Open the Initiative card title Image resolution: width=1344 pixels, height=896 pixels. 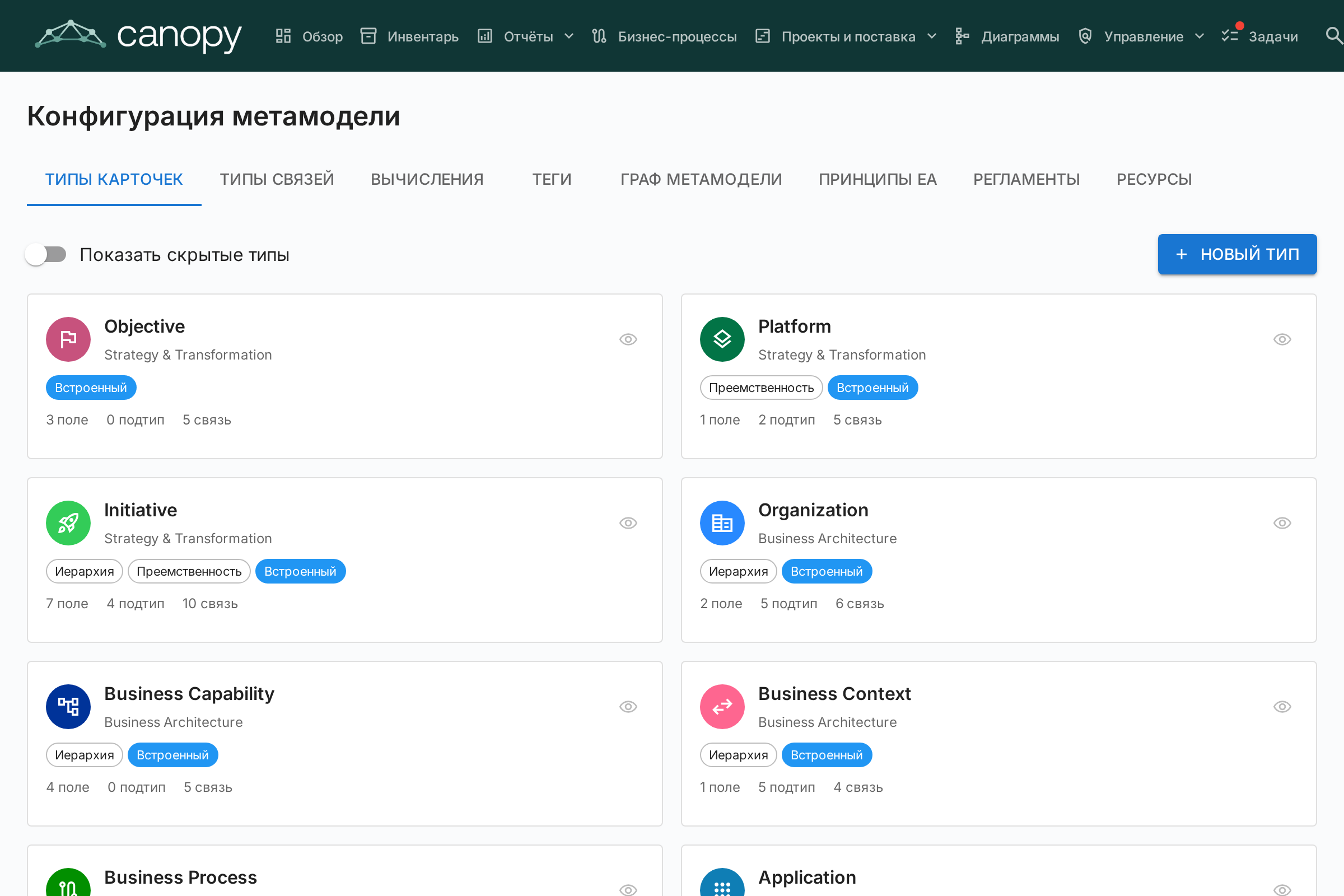coord(141,510)
